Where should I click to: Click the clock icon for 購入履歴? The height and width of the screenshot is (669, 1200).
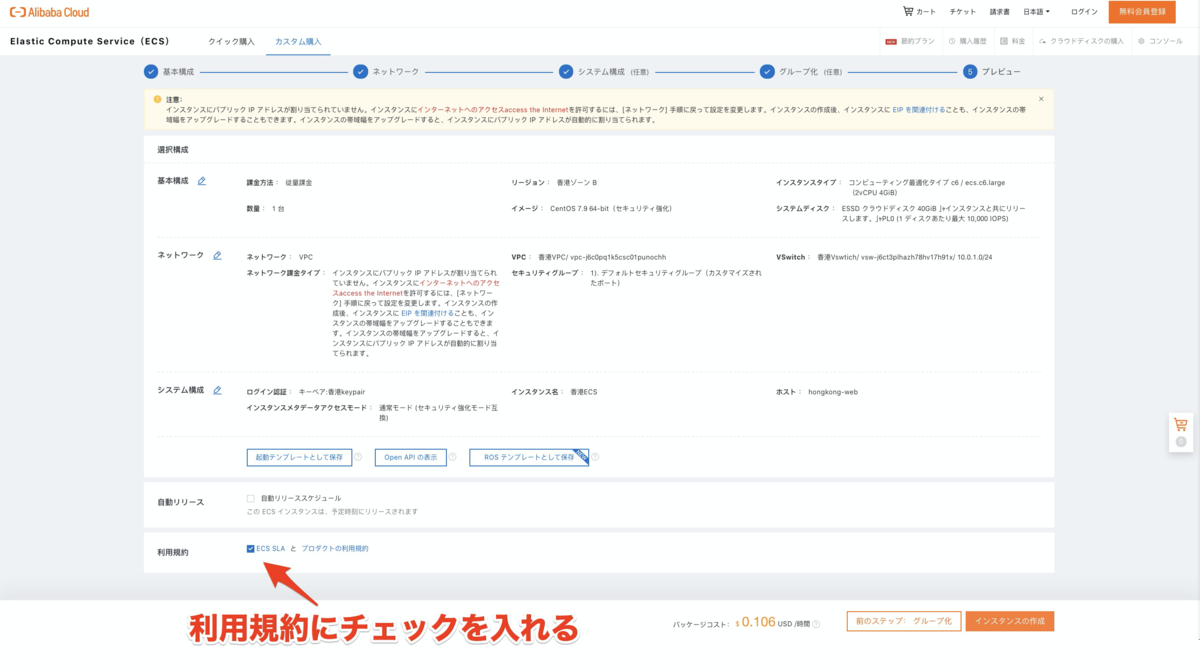(x=952, y=42)
